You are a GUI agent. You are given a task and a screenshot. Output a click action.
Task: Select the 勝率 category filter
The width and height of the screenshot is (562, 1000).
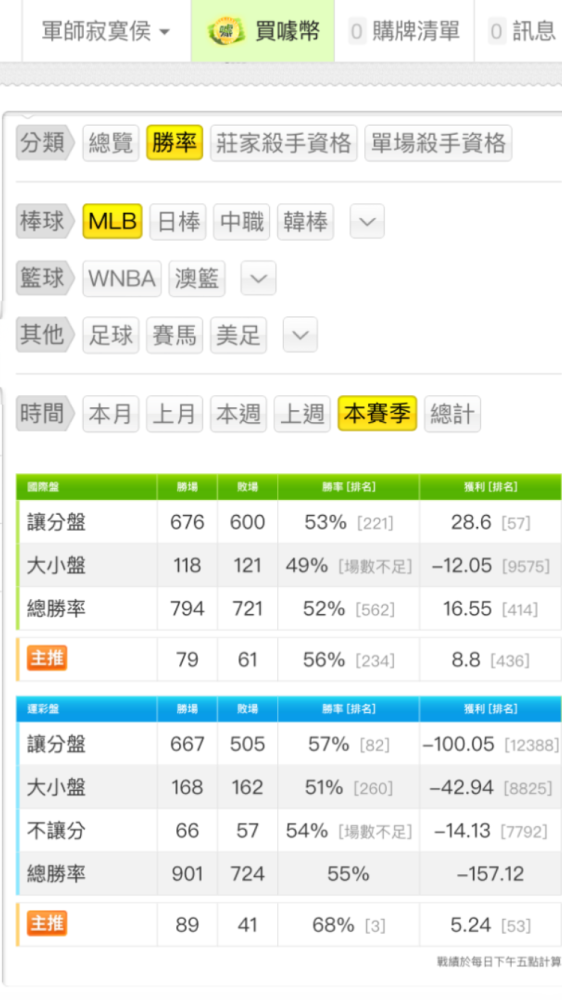pos(174,143)
